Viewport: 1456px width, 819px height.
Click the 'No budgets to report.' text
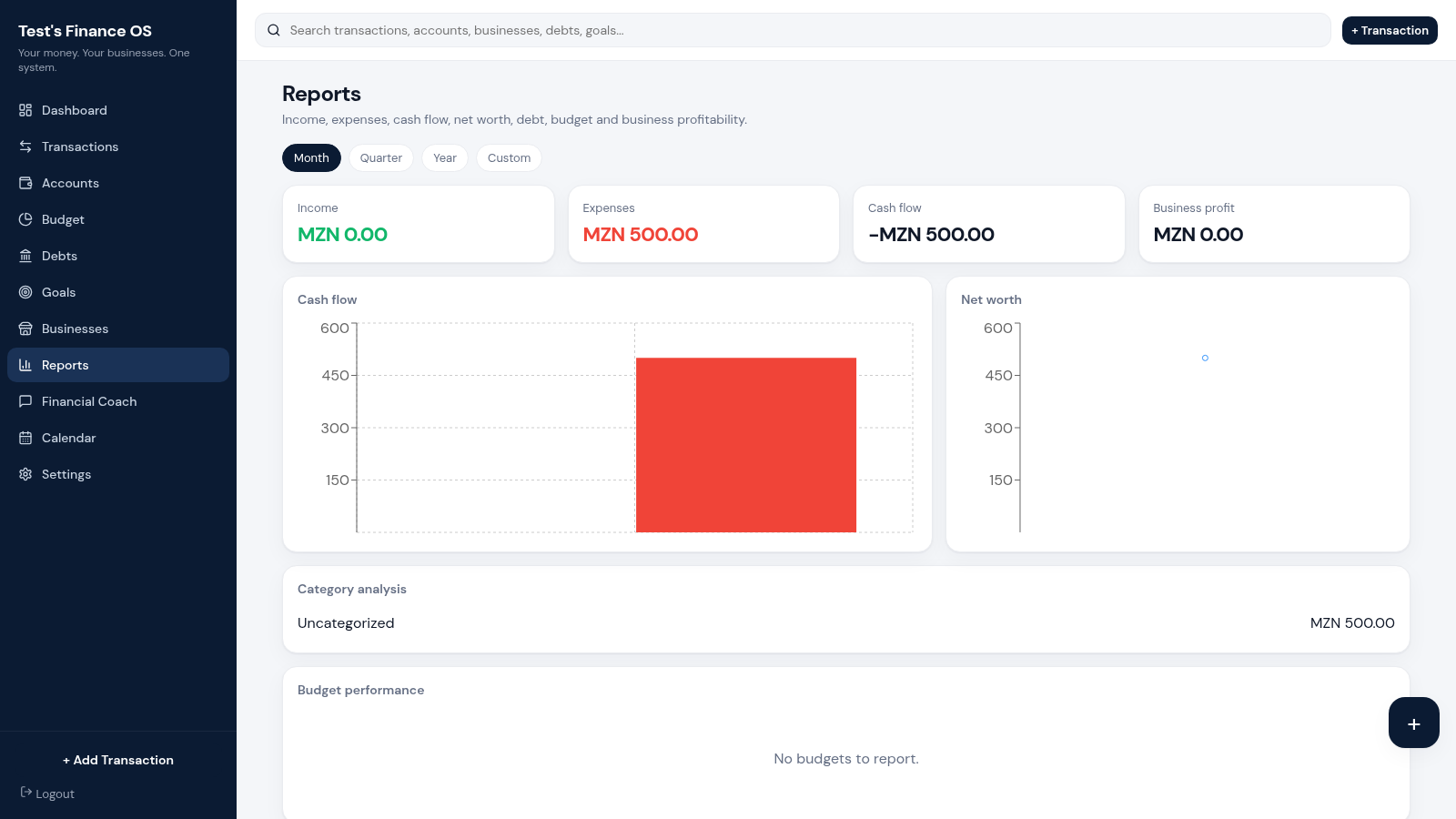pos(846,759)
